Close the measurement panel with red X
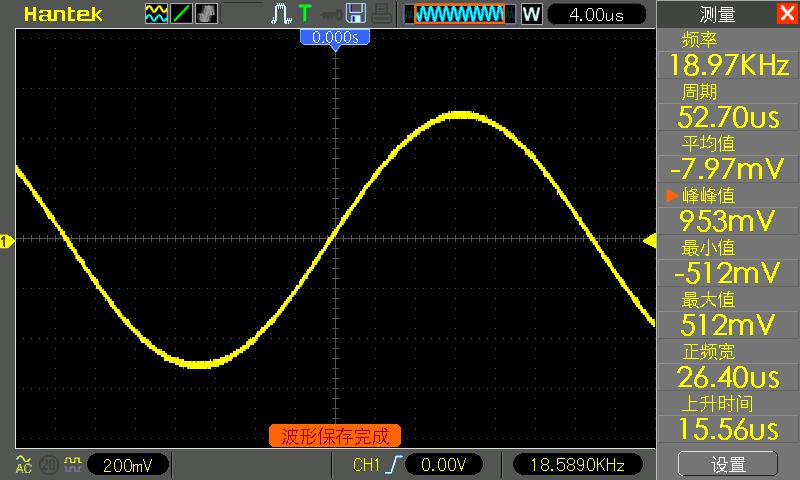Viewport: 800px width, 480px height. 787,13
